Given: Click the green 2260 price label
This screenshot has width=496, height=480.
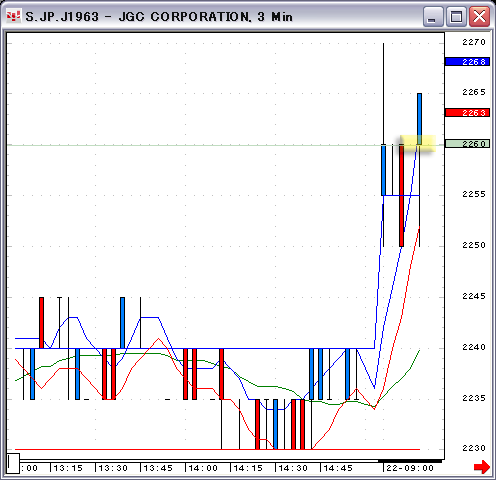Looking at the screenshot, I should 467,144.
